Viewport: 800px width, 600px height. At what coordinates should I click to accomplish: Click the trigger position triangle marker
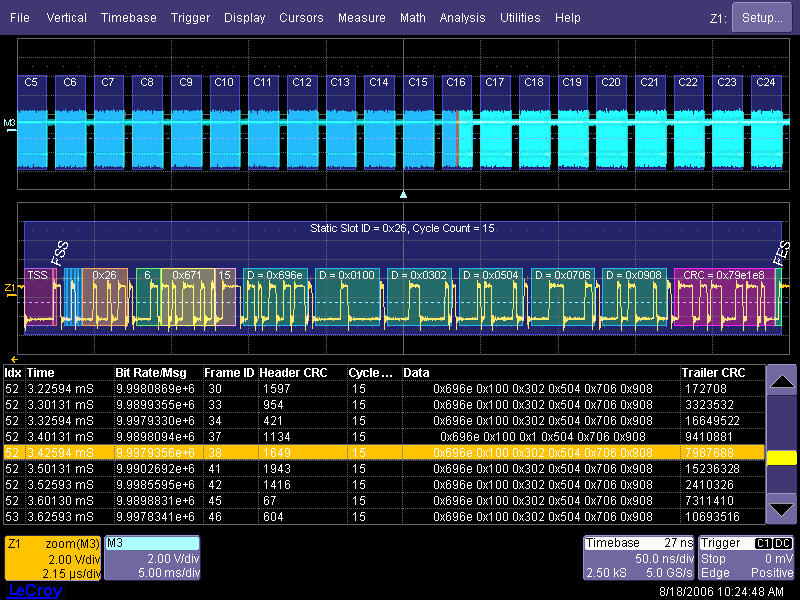click(x=403, y=194)
